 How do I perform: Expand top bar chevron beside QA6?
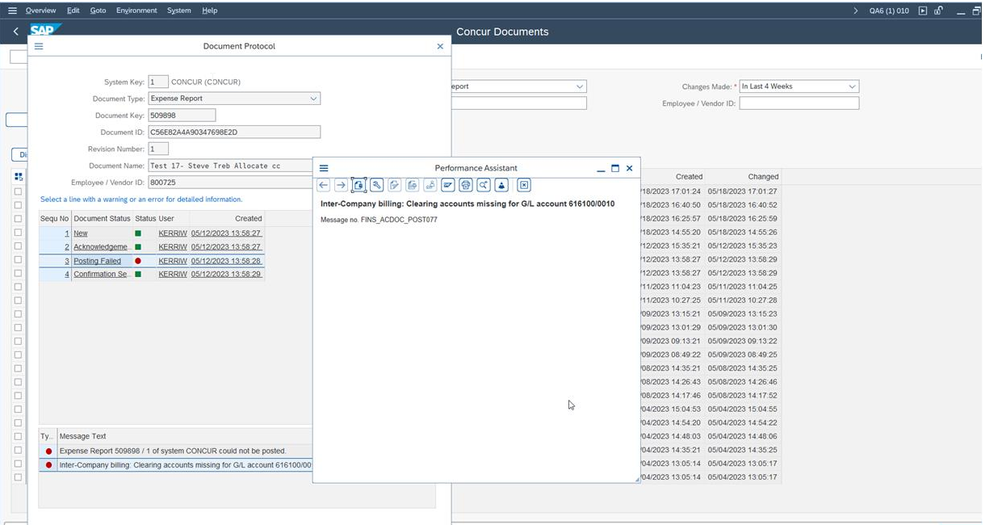tap(855, 10)
